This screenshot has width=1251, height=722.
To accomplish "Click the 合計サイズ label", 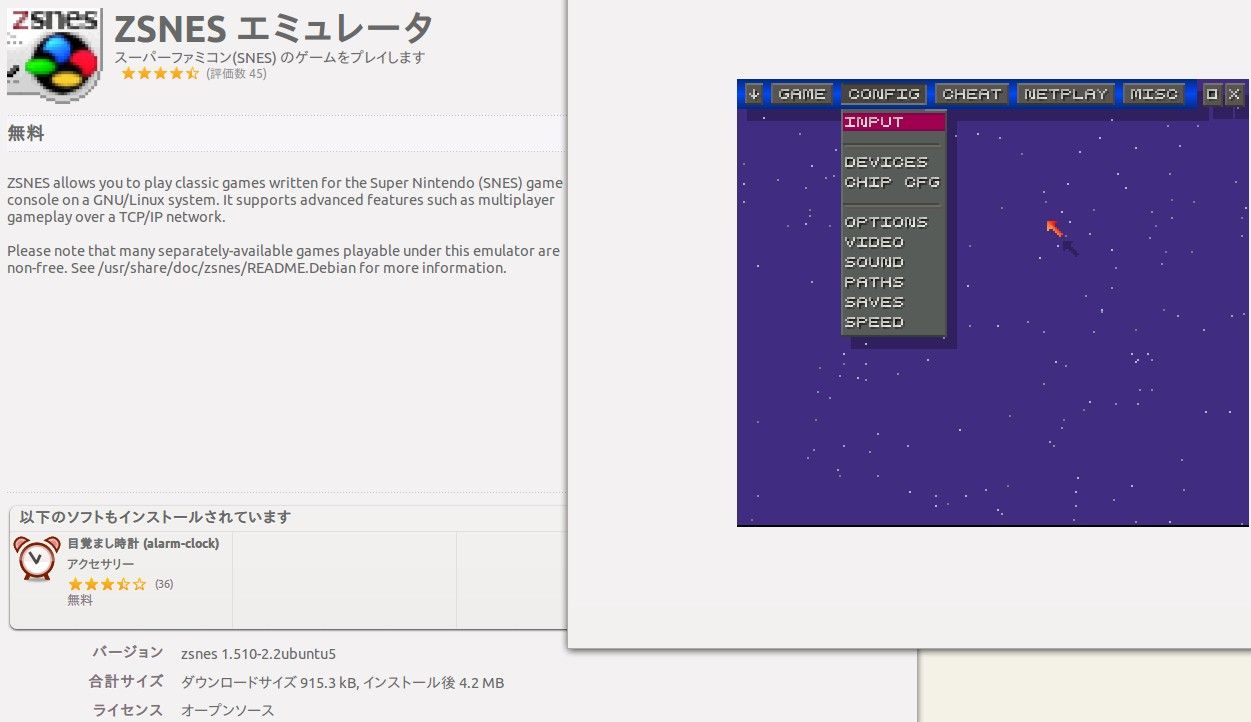I will 126,682.
